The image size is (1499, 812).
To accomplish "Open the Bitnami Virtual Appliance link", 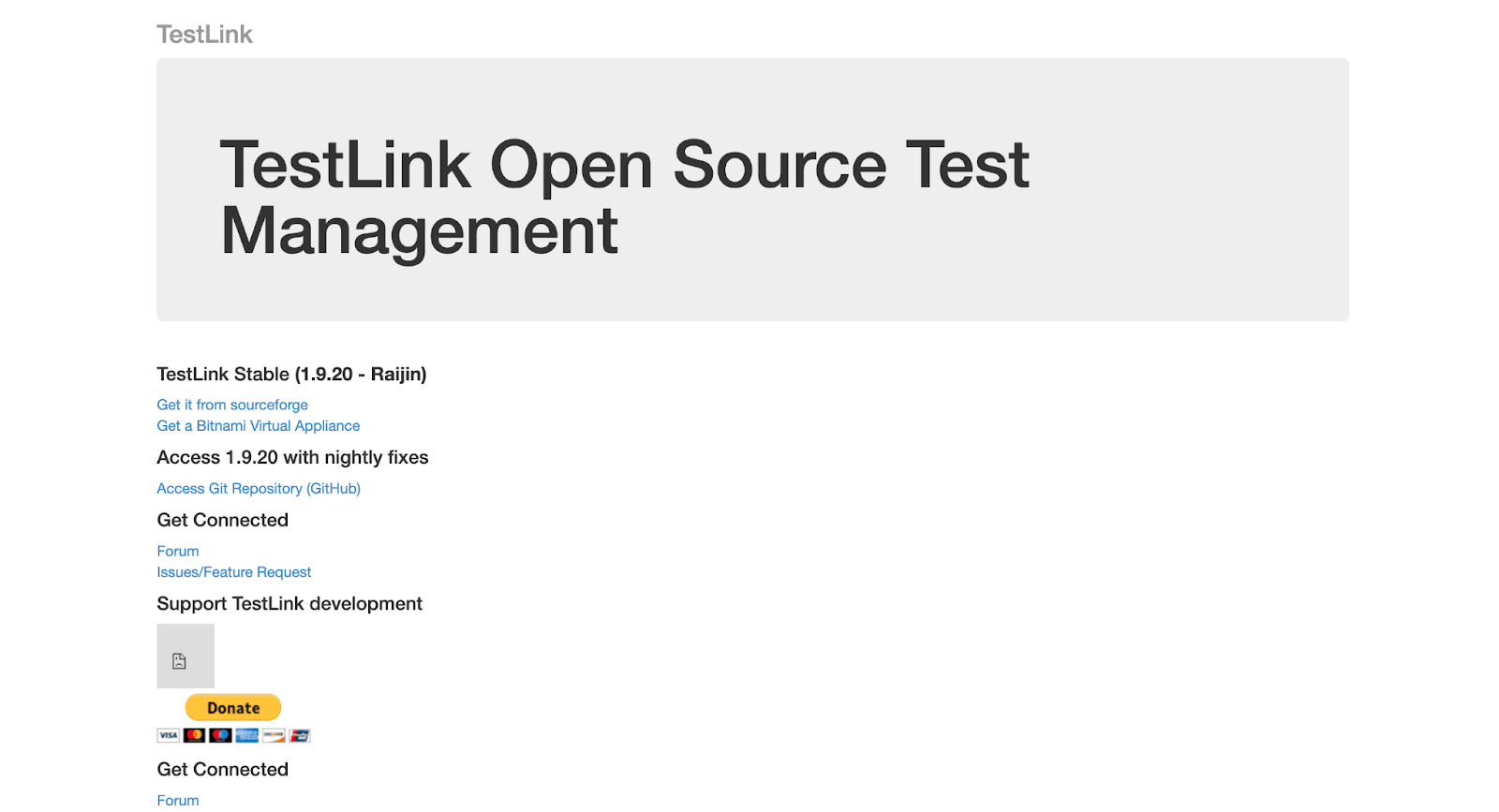I will tap(258, 425).
